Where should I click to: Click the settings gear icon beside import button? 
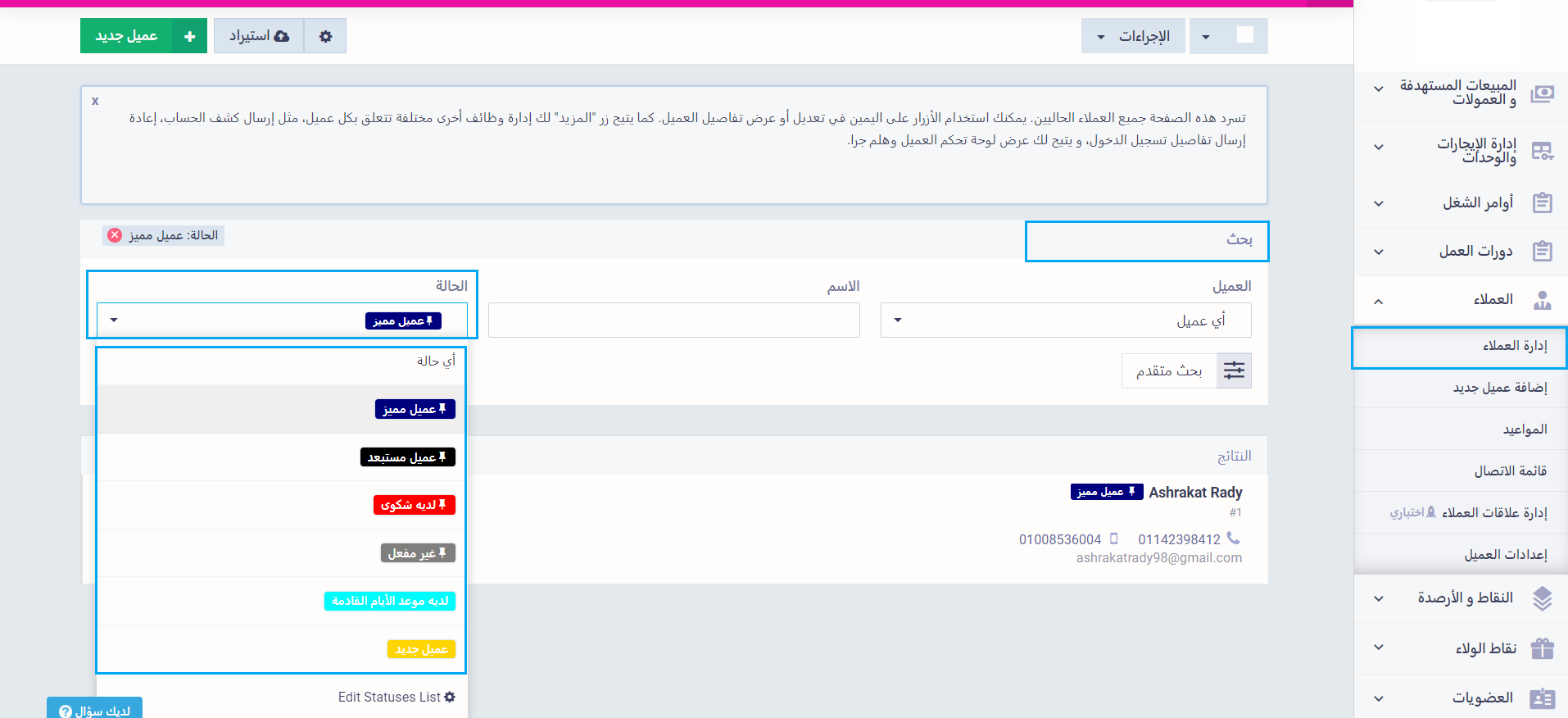pyautogui.click(x=325, y=36)
